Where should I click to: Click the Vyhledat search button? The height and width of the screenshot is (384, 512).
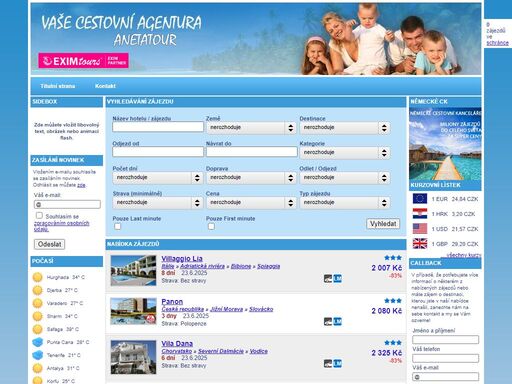(383, 224)
